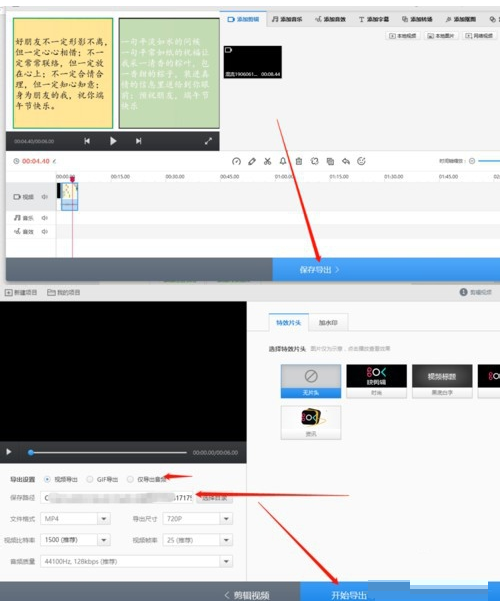This screenshot has height=601, width=500.
Task: Mute the music track speaker
Action: point(45,218)
